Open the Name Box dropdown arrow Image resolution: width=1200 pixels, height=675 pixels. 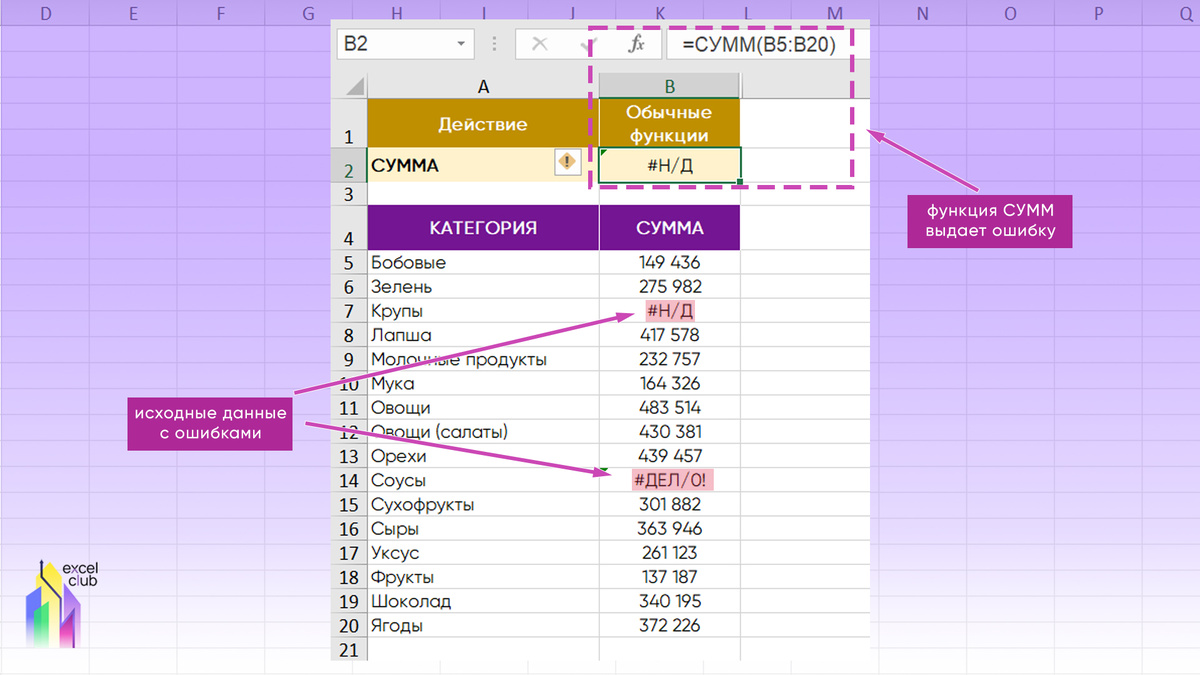pos(461,44)
